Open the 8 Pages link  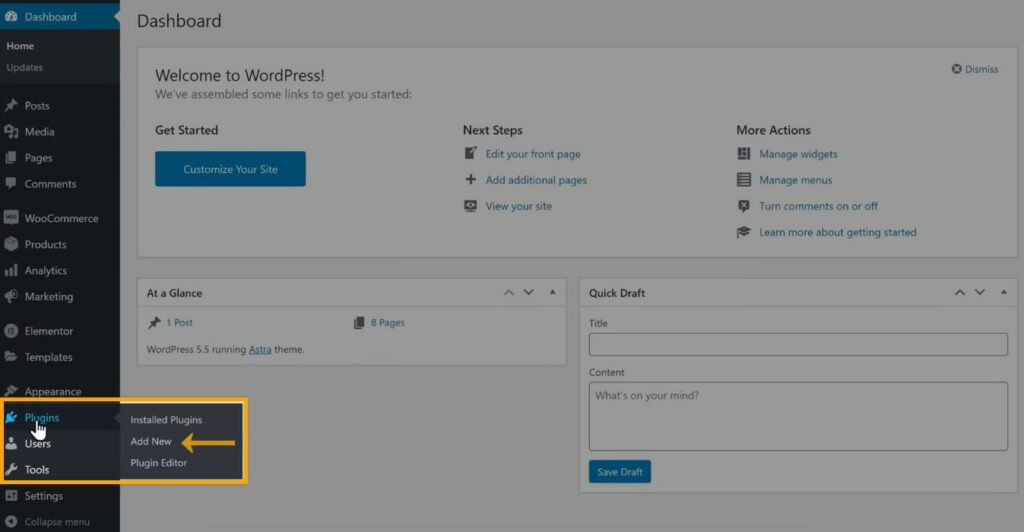point(388,322)
